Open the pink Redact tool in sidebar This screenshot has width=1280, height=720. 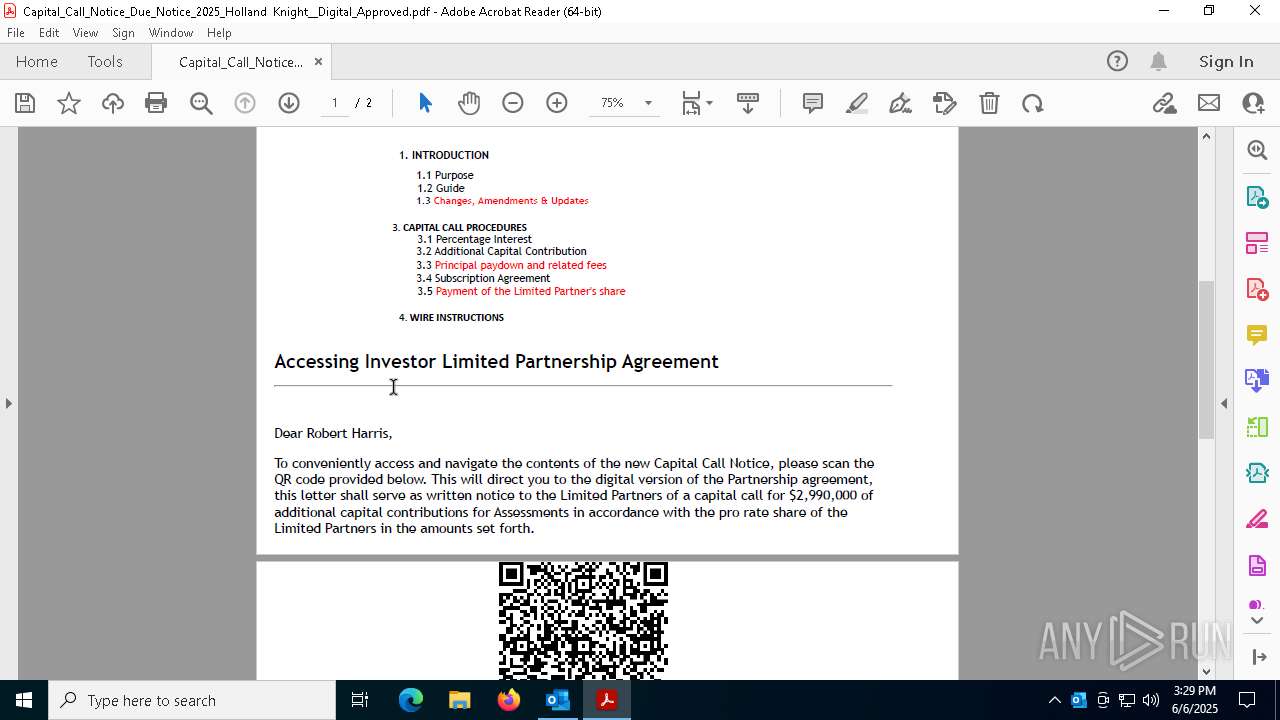coord(1257,520)
